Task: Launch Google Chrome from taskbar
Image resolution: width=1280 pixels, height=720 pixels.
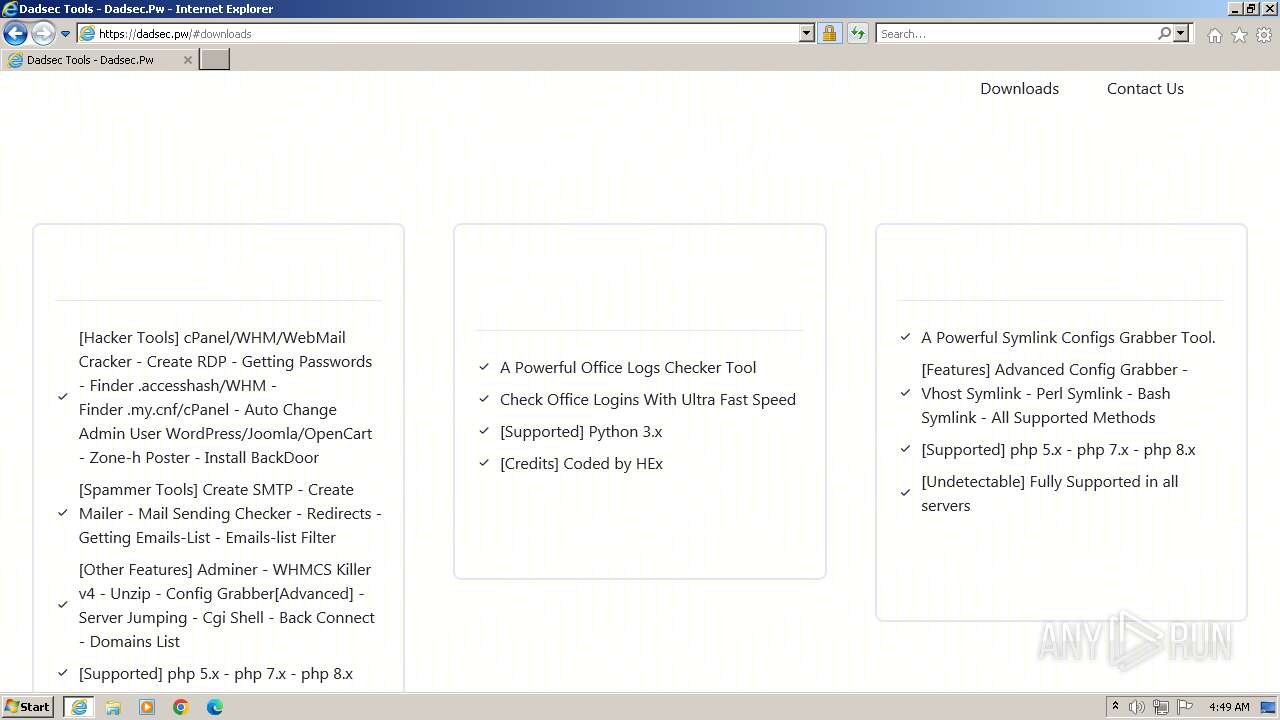Action: click(x=181, y=707)
